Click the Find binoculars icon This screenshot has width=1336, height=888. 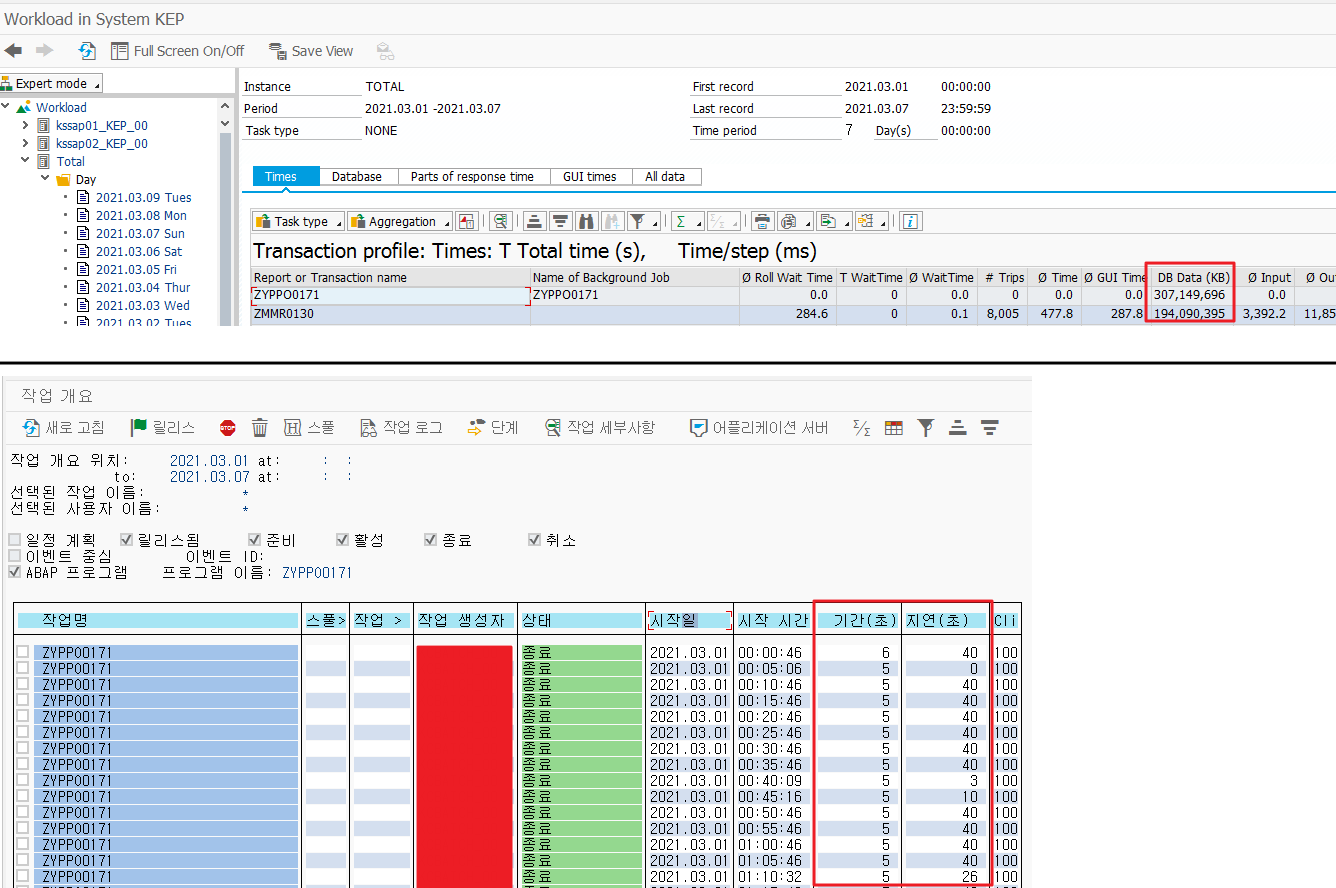click(x=587, y=221)
